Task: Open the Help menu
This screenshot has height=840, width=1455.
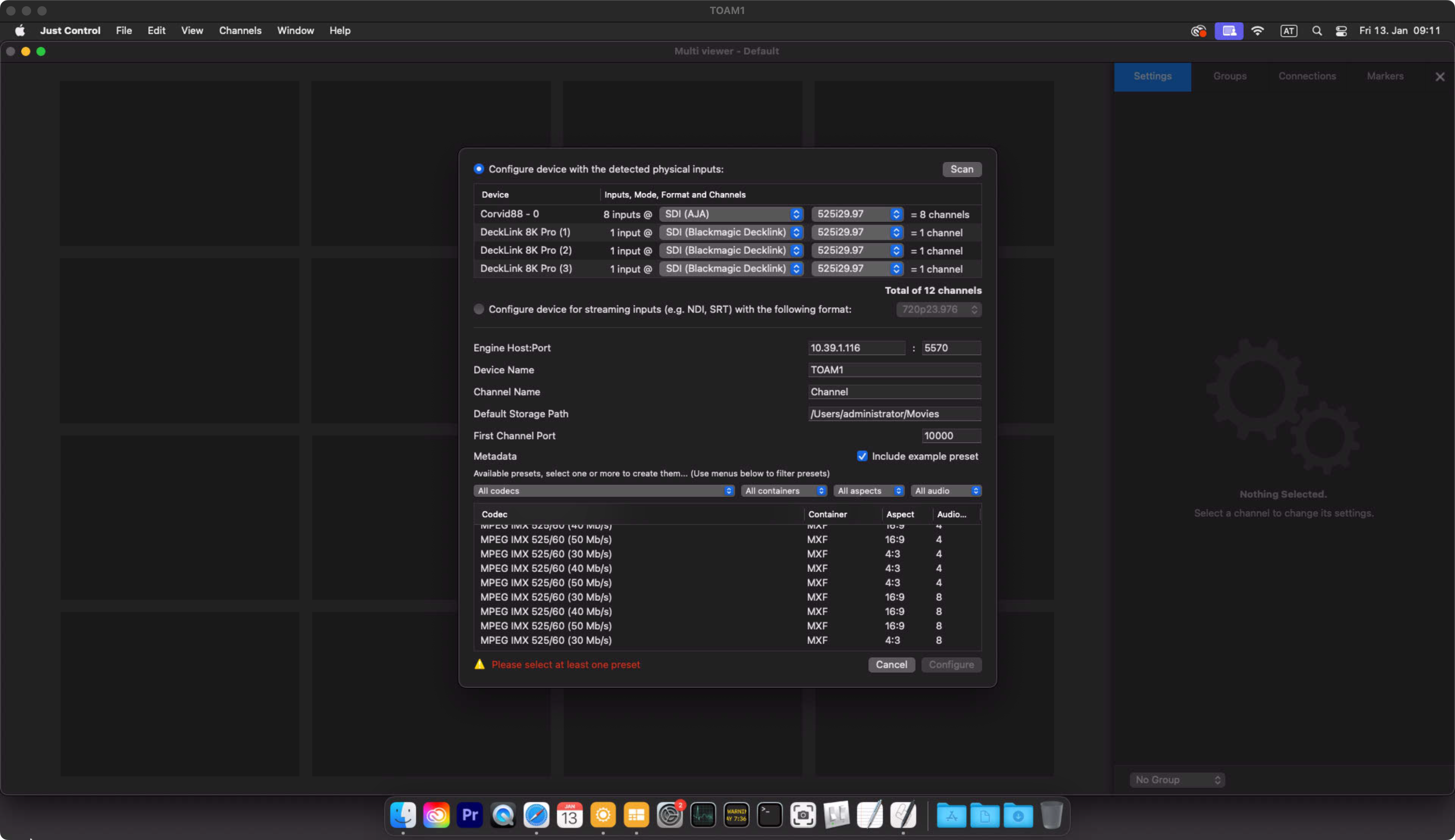Action: click(x=340, y=31)
